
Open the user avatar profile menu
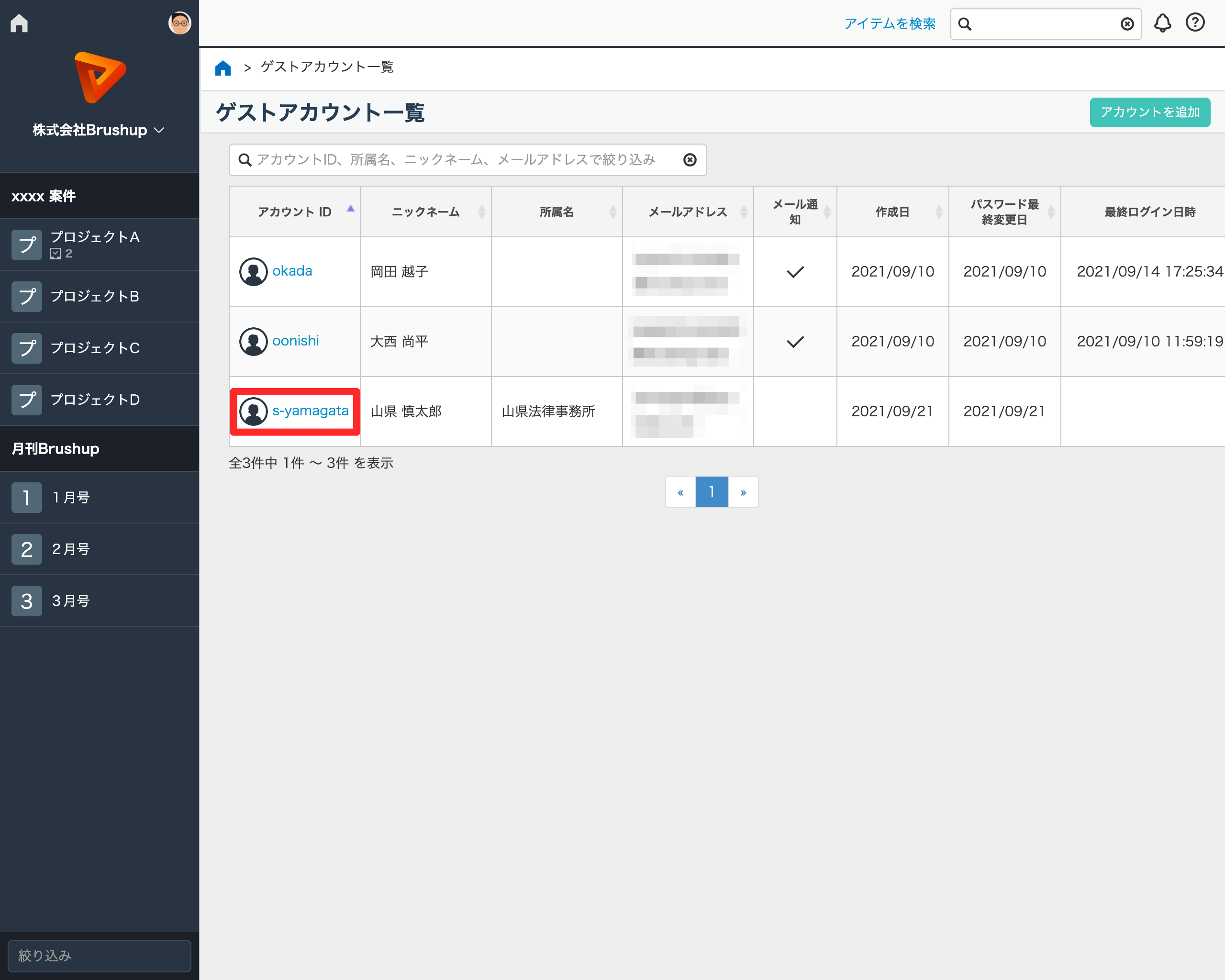tap(179, 23)
